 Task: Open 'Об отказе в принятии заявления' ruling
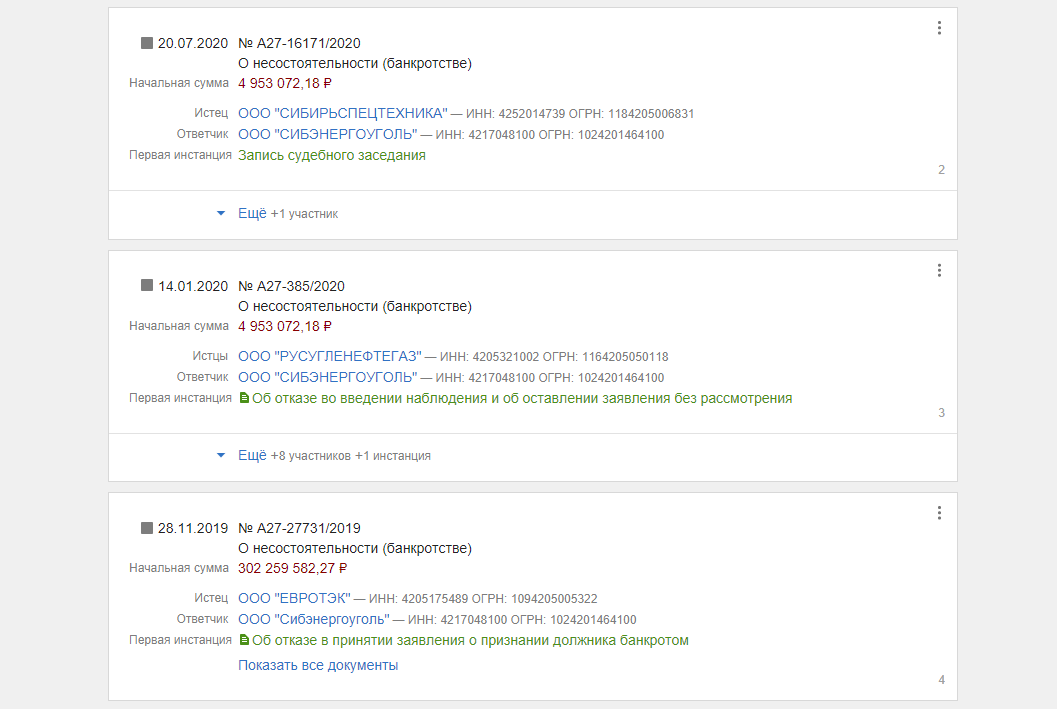tap(470, 640)
